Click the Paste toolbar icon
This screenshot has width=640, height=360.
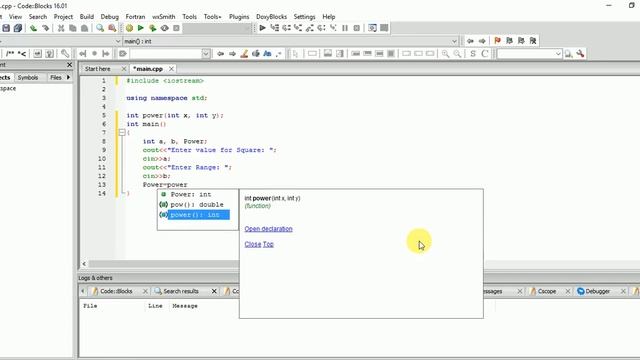(84, 28)
